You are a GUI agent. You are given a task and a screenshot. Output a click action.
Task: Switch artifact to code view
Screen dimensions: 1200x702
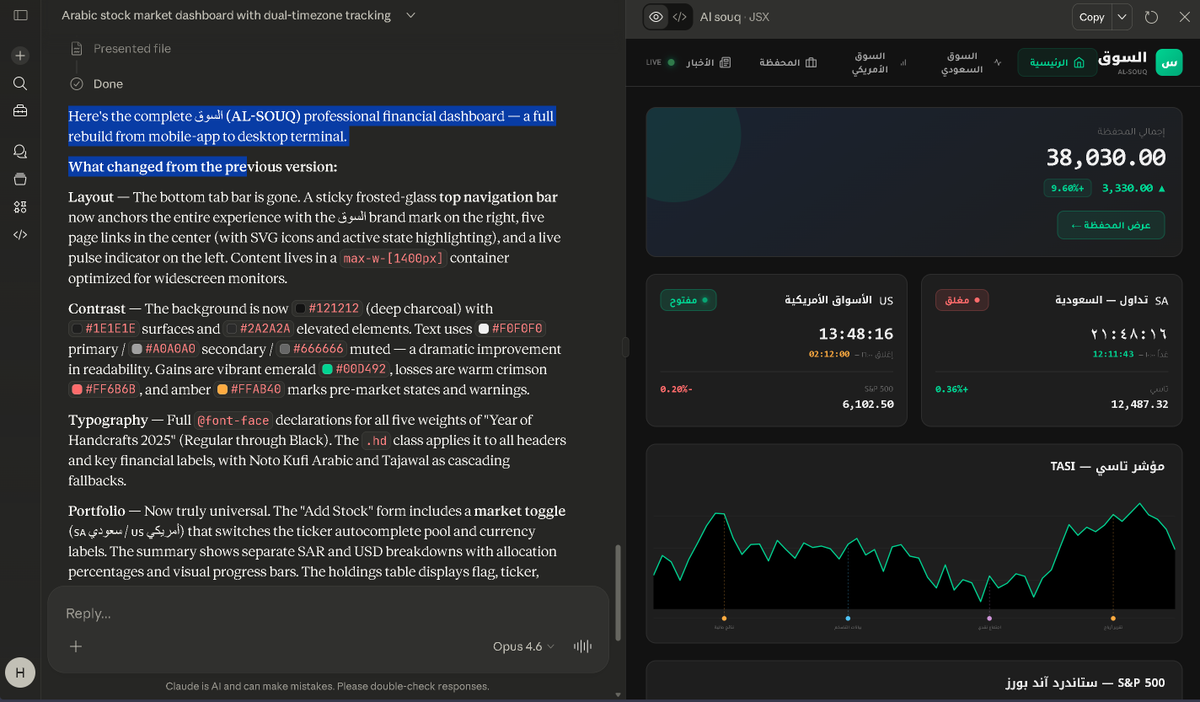pos(680,17)
